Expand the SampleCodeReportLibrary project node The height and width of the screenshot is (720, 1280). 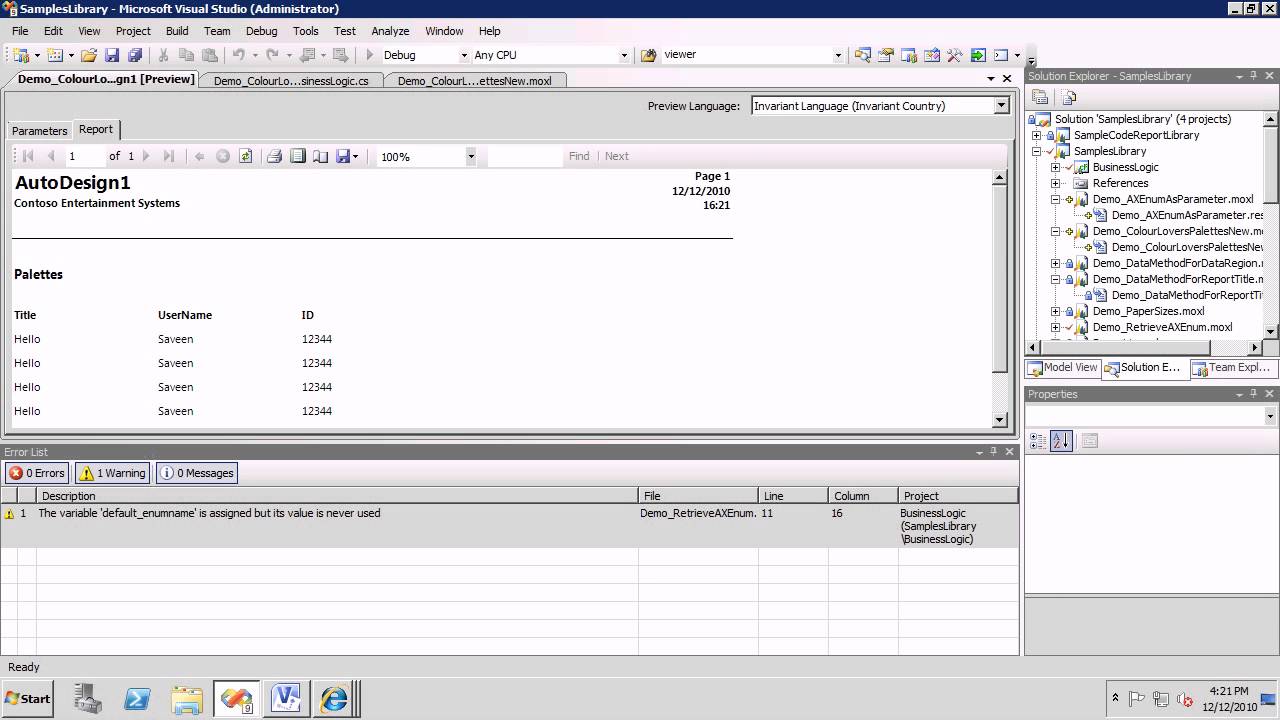click(x=1036, y=135)
